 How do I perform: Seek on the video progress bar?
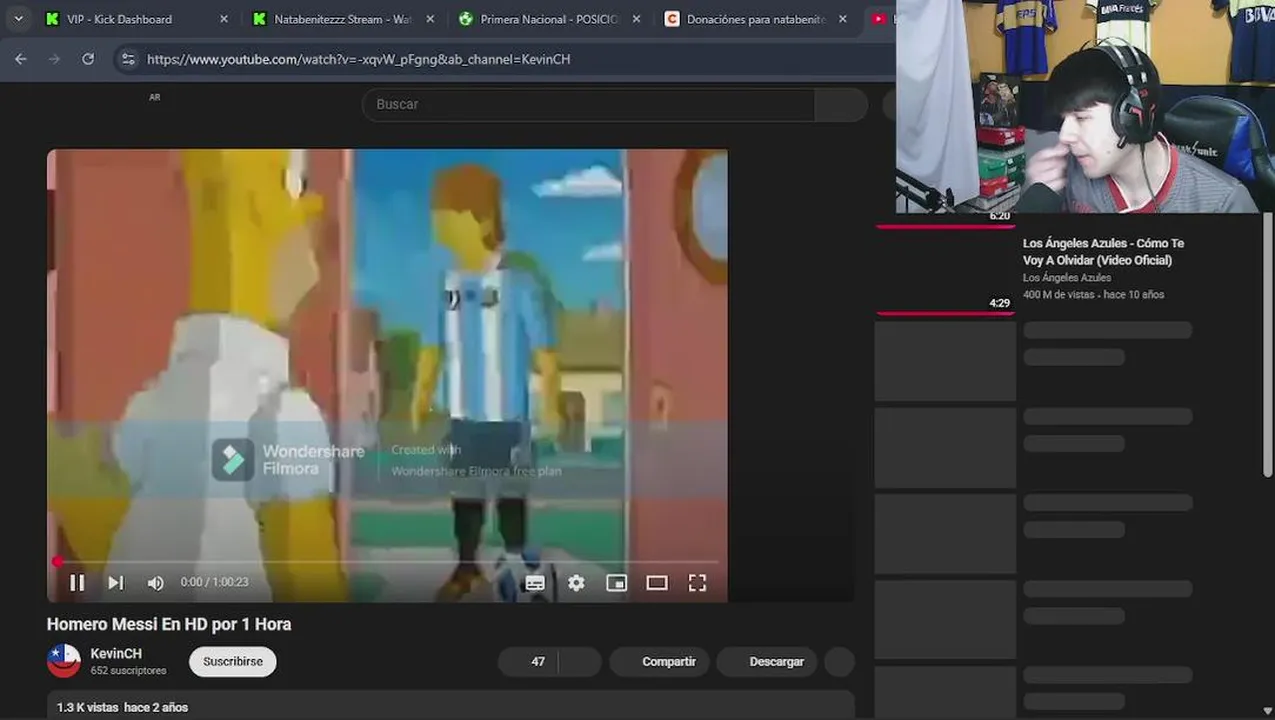tap(387, 562)
